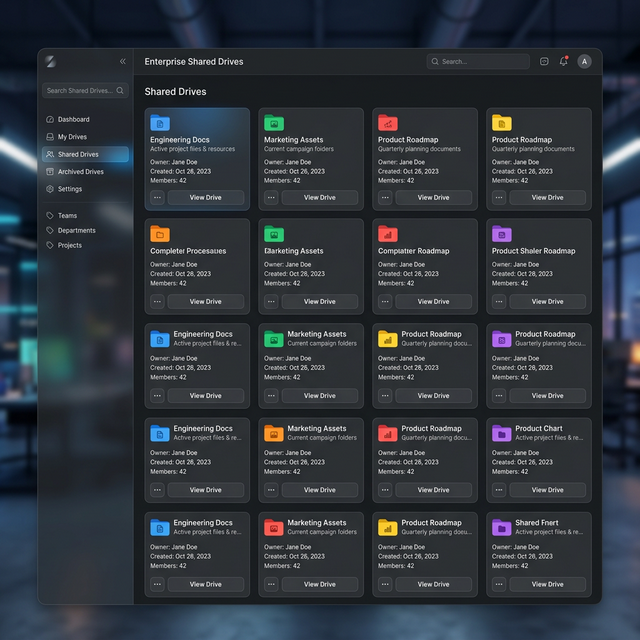Open the messages icon beside search

(x=544, y=62)
